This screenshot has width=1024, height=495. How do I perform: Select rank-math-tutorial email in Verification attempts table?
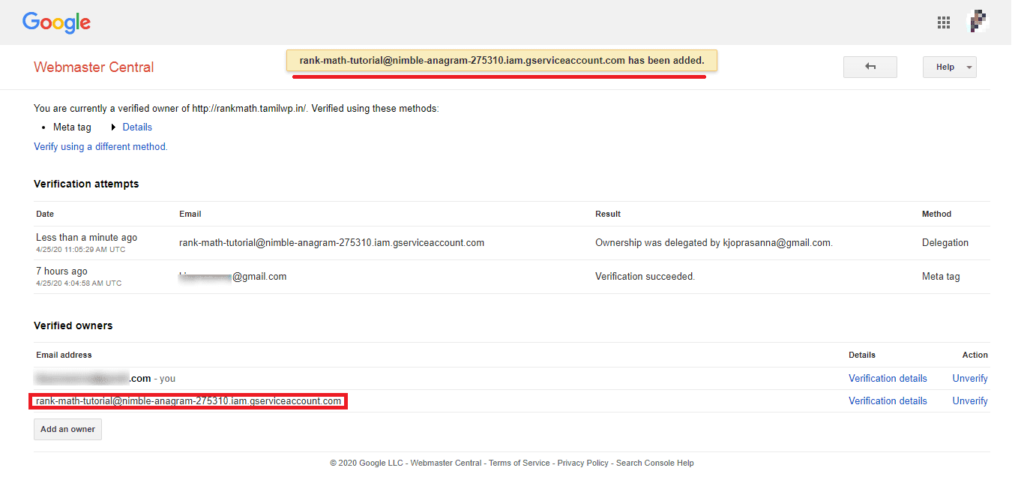tap(332, 243)
